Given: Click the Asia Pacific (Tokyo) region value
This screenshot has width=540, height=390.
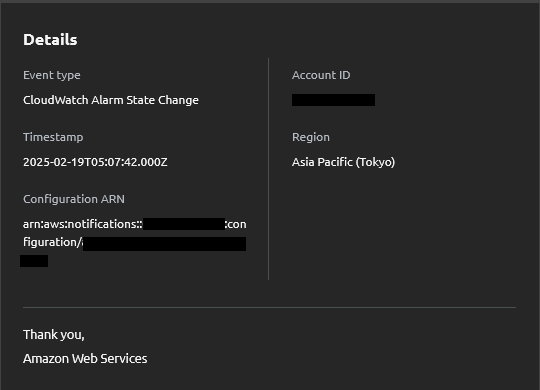Looking at the screenshot, I should click(x=343, y=162).
